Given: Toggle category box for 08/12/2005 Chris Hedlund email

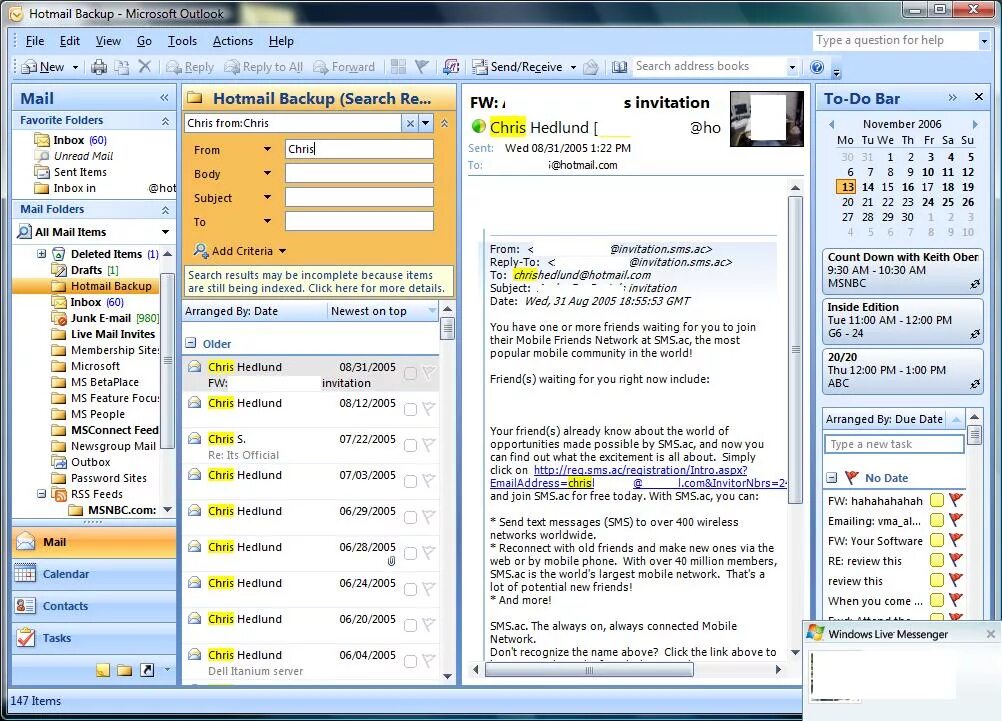Looking at the screenshot, I should click(x=410, y=409).
